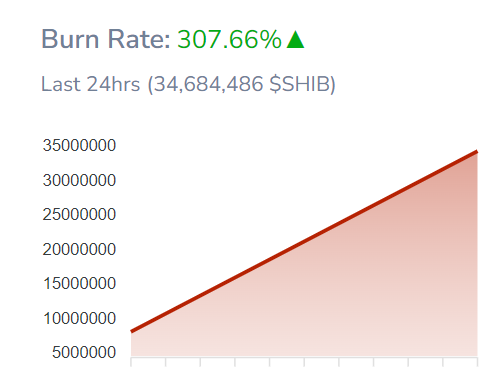This screenshot has width=503, height=389.
Task: Click the 10000000 y-axis label
Action: click(x=80, y=318)
